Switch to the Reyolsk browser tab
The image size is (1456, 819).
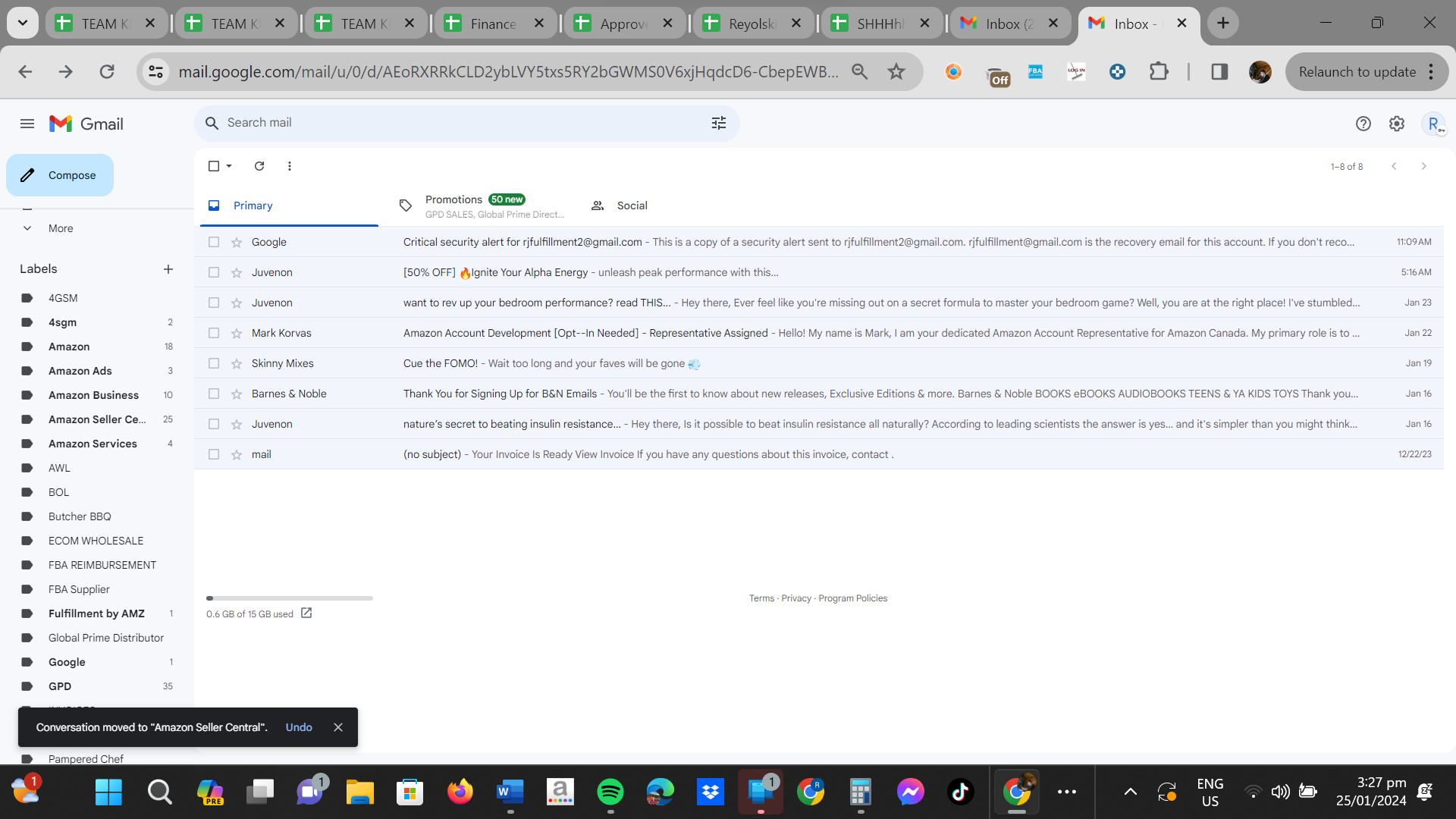[x=753, y=24]
